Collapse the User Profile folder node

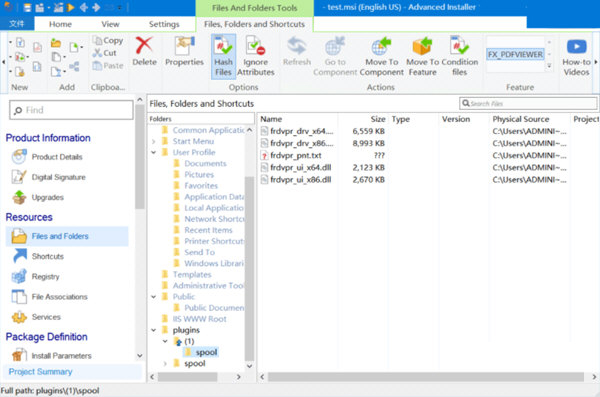(x=153, y=152)
